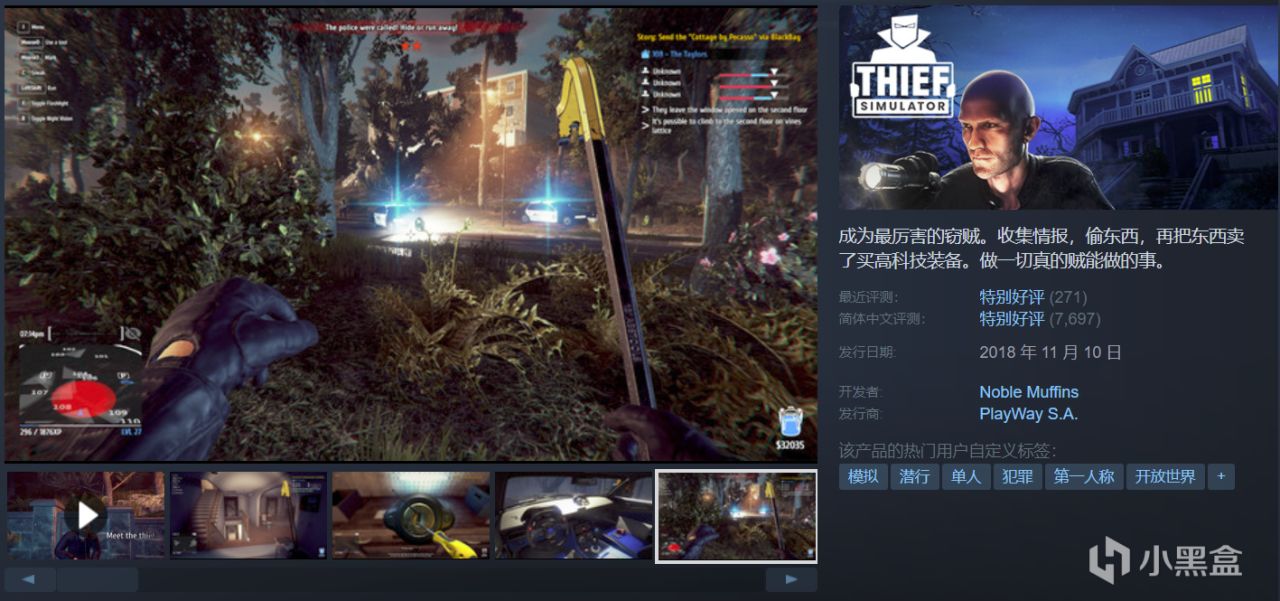Image resolution: width=1280 pixels, height=601 pixels.
Task: Click the '发行日期' label
Action: pyautogui.click(x=867, y=352)
